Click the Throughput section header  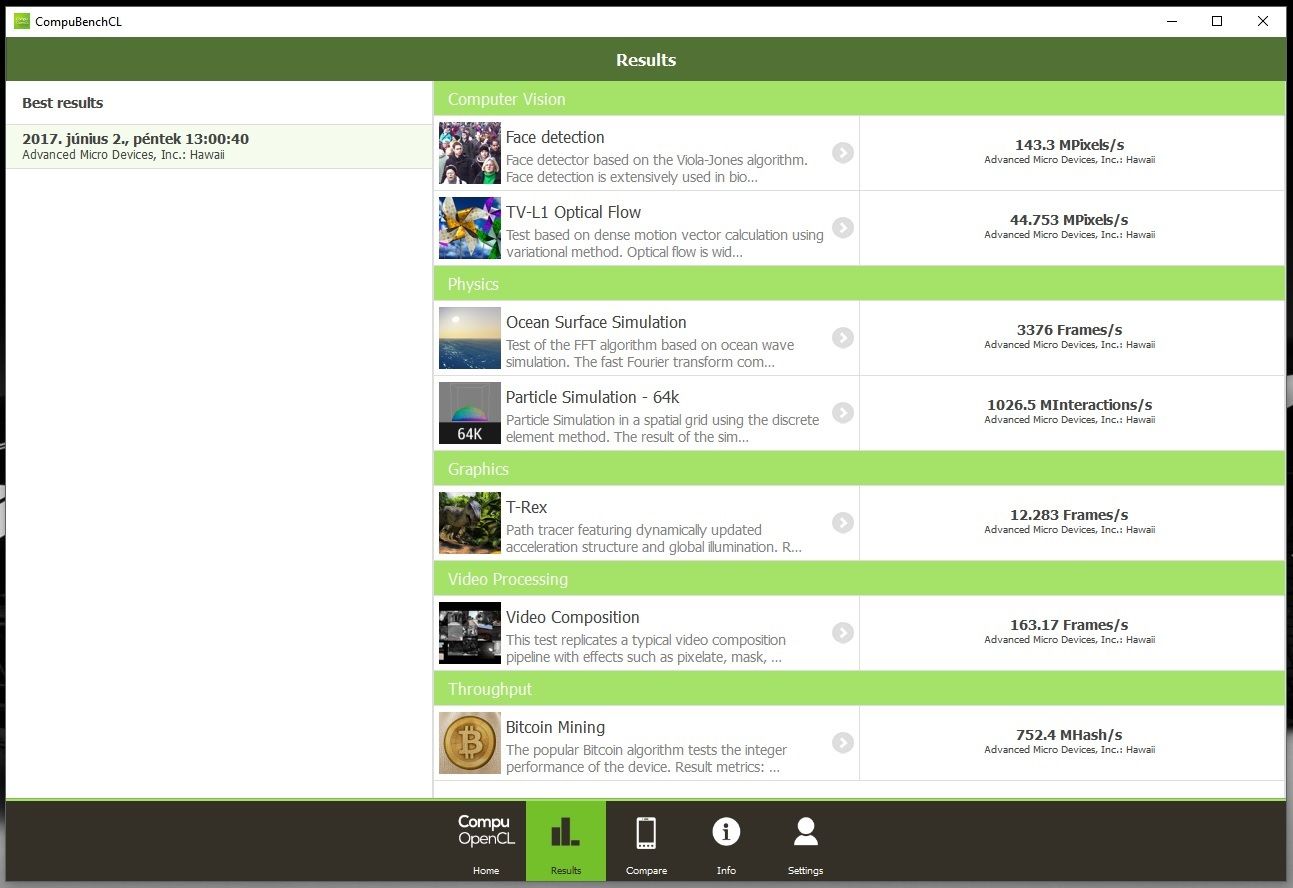[859, 689]
